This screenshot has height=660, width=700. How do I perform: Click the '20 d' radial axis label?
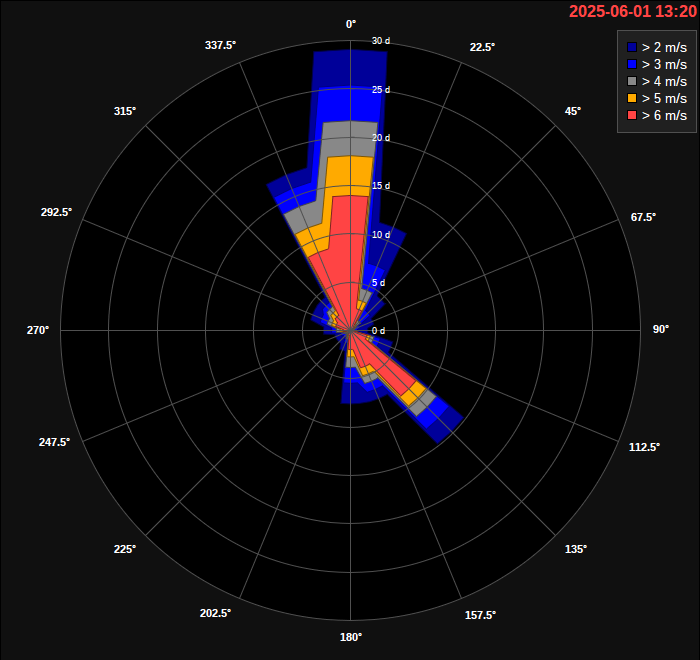381,138
